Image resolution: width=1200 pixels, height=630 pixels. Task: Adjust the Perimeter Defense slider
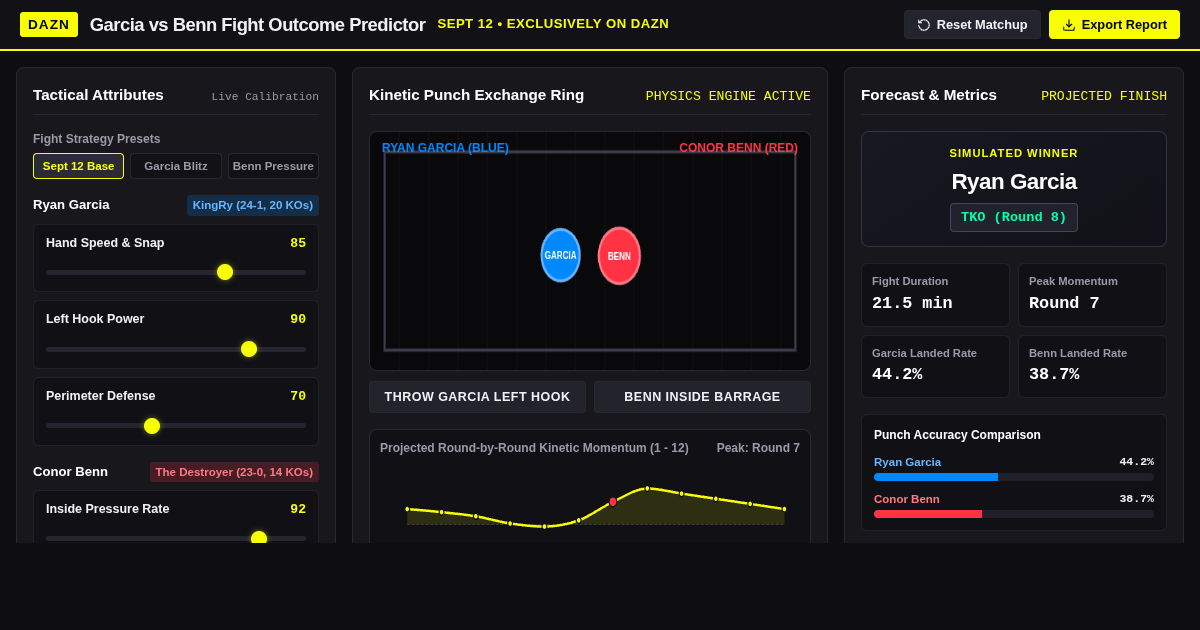click(x=176, y=426)
